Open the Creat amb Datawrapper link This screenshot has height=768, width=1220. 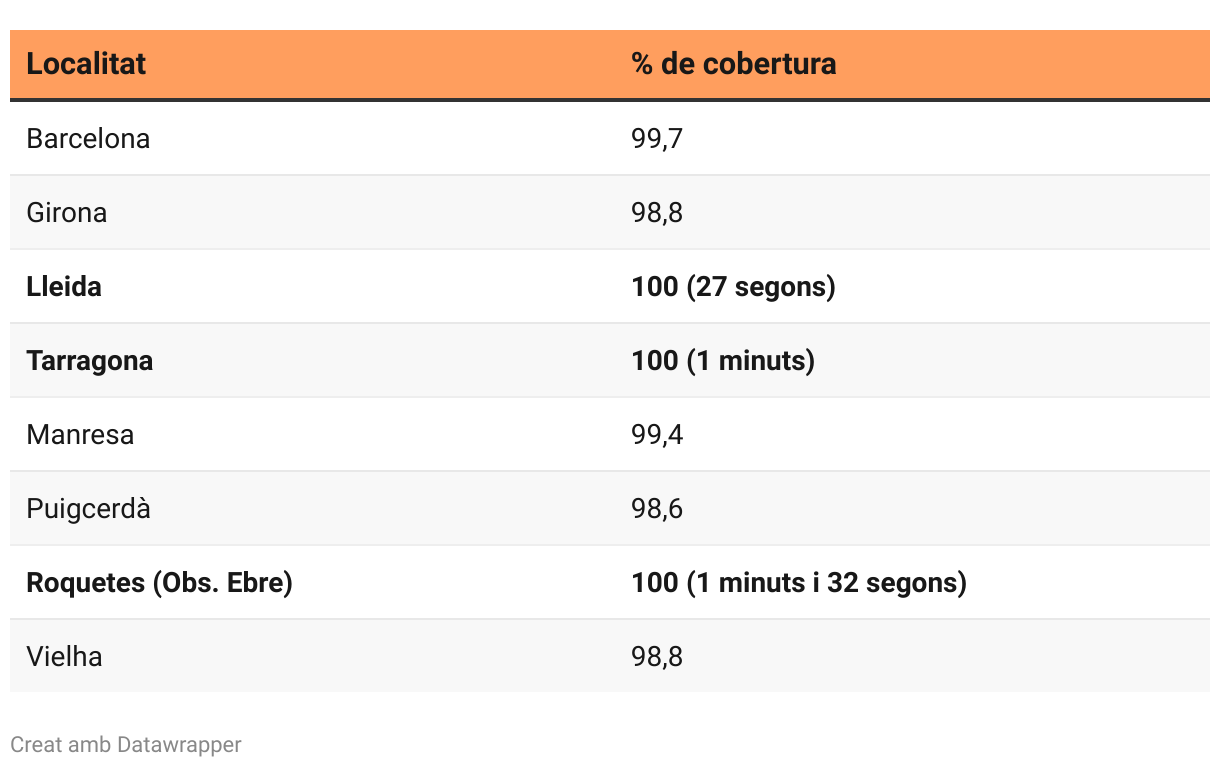[x=126, y=744]
